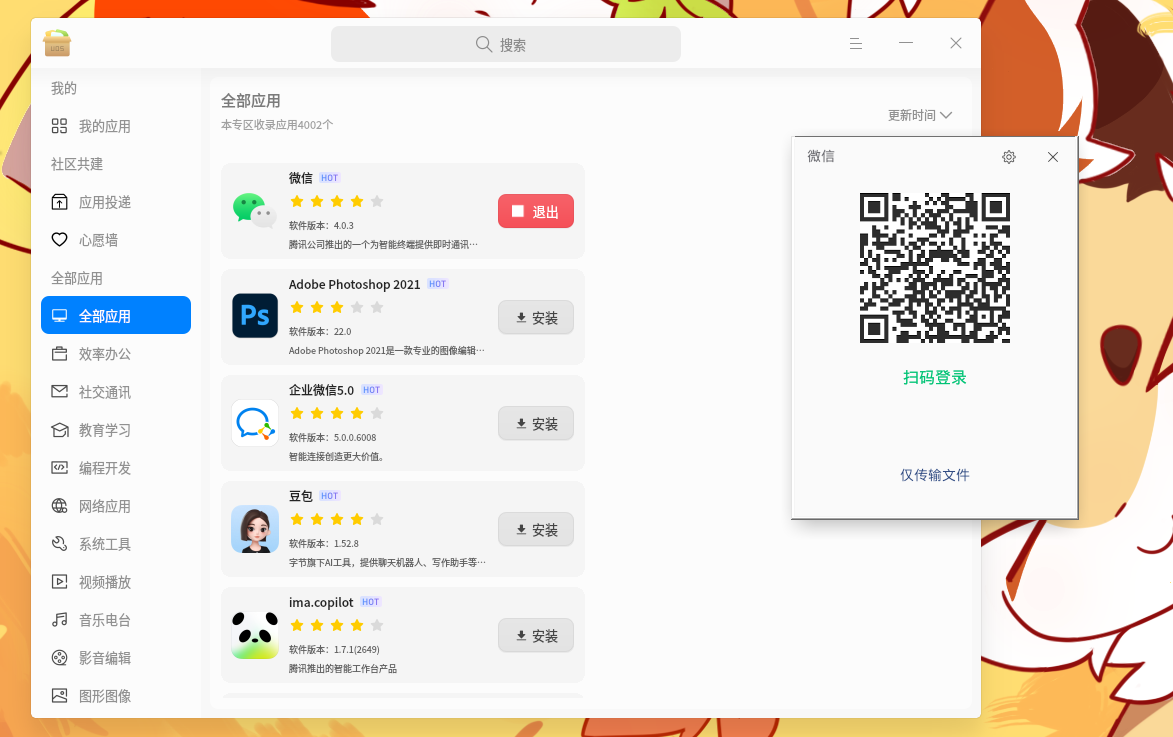Screen dimensions: 1173x737
Task: Open the 影音编辑 film reel icon
Action: (x=60, y=658)
